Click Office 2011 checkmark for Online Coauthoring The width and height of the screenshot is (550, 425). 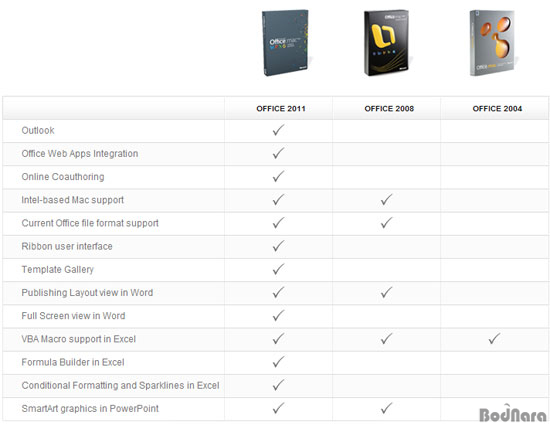(x=279, y=176)
